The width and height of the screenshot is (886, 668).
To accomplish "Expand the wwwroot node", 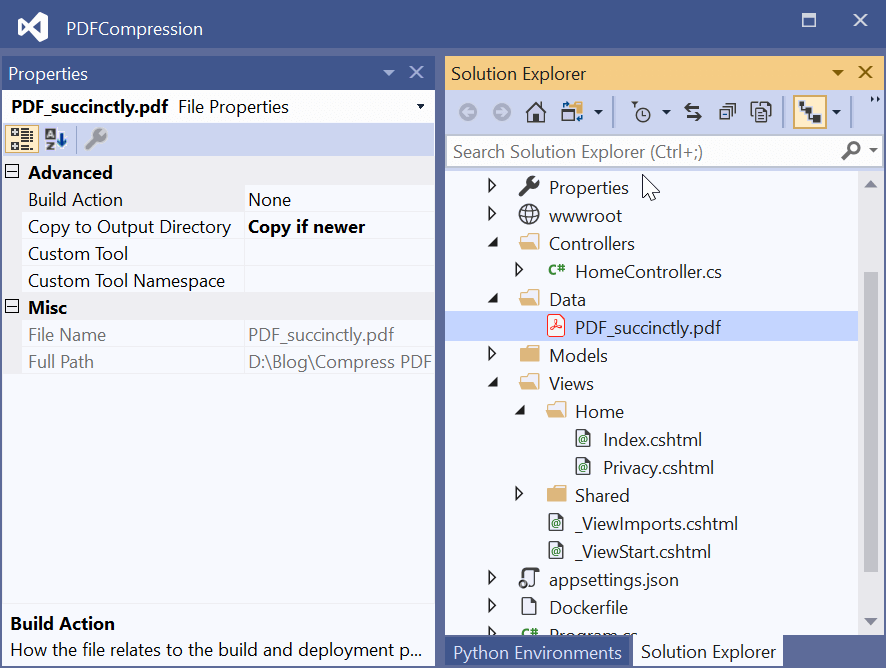I will [491, 215].
